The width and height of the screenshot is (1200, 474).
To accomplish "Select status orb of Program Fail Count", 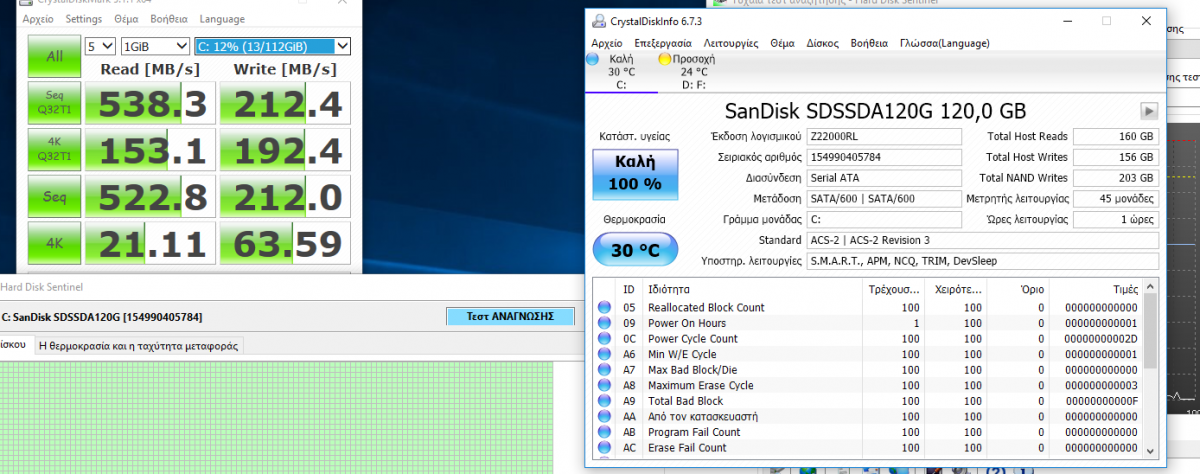I will (x=604, y=432).
